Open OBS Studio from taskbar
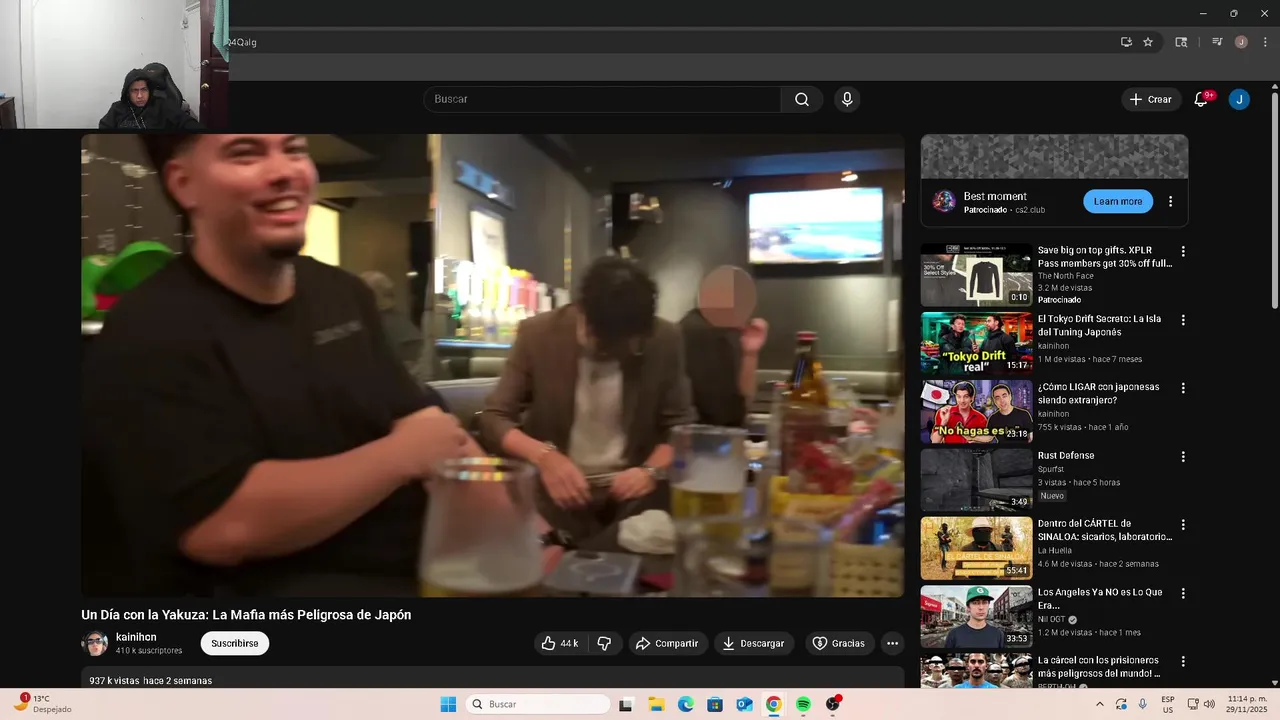Screen dimensions: 1280x720 point(833,704)
